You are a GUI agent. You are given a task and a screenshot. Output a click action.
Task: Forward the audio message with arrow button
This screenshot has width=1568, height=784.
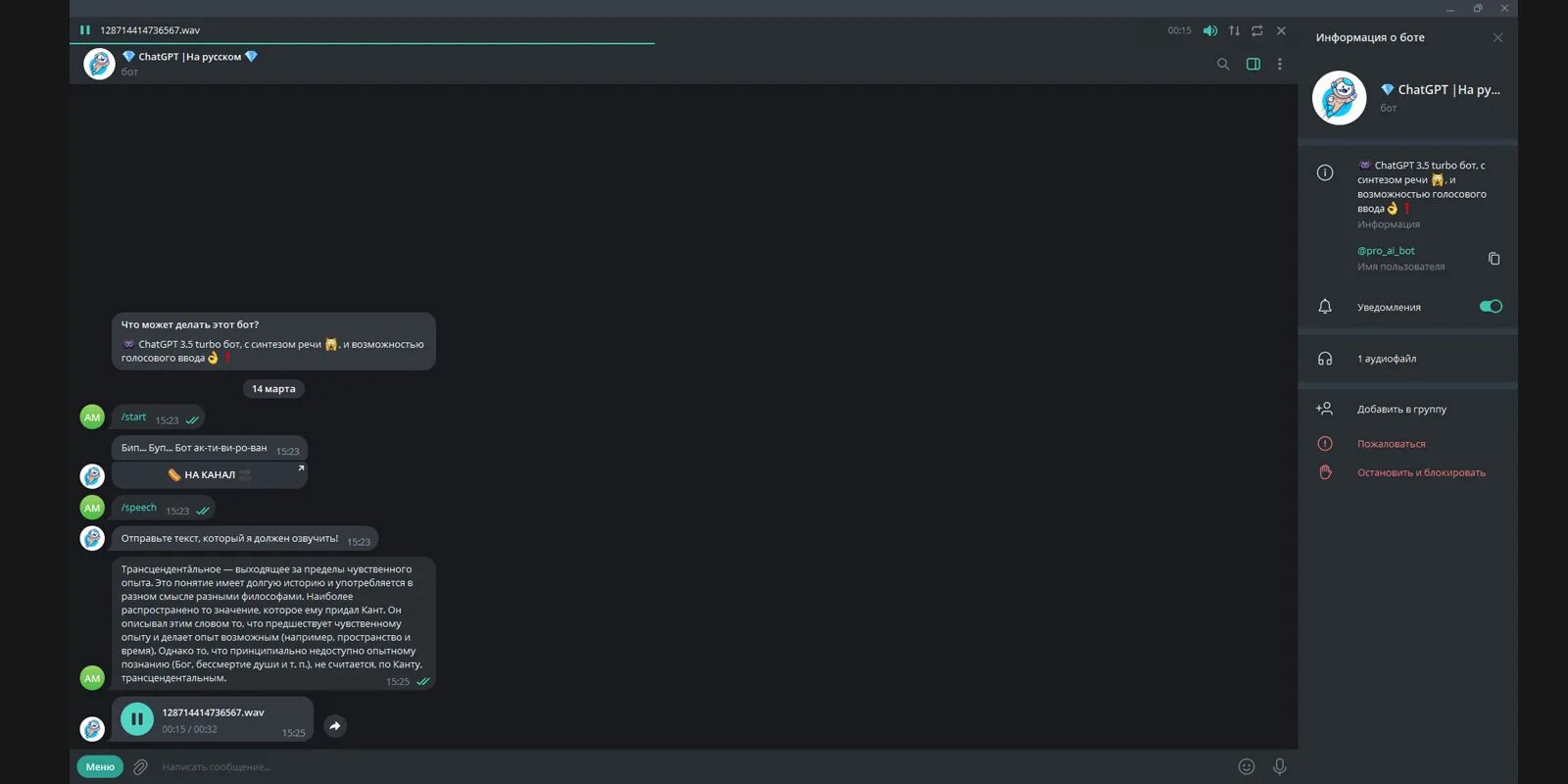[335, 726]
